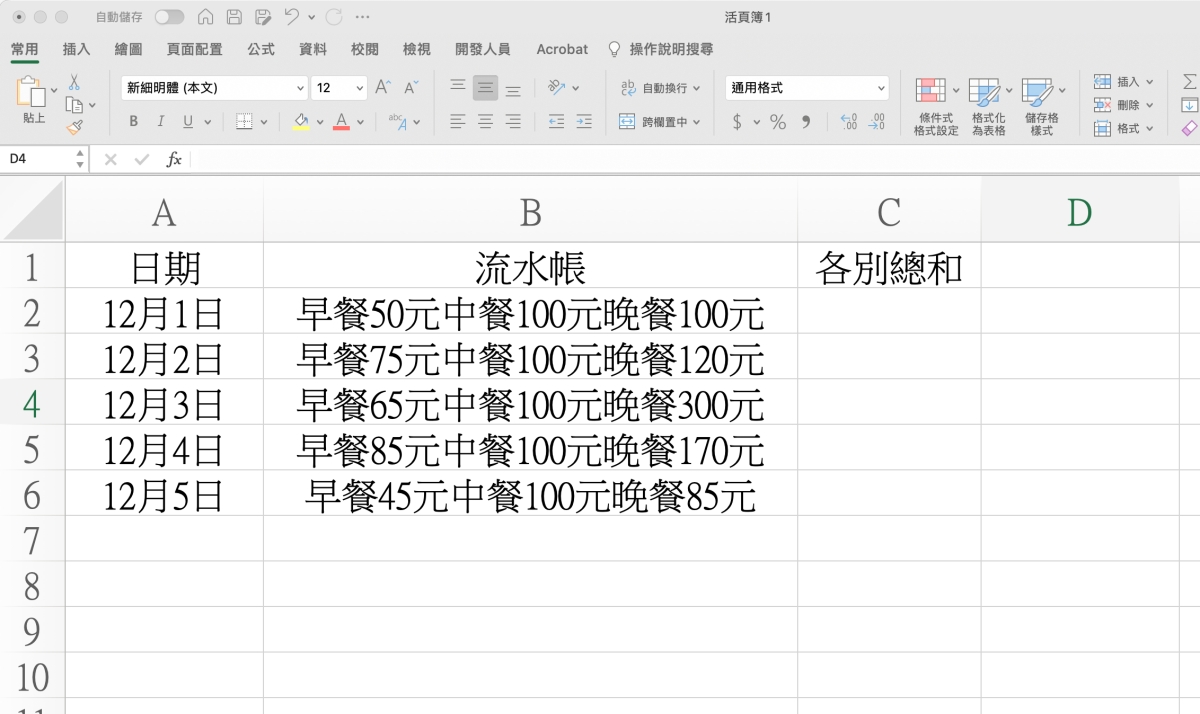
Task: Switch to the 開發人員 ribbon tab
Action: click(483, 49)
